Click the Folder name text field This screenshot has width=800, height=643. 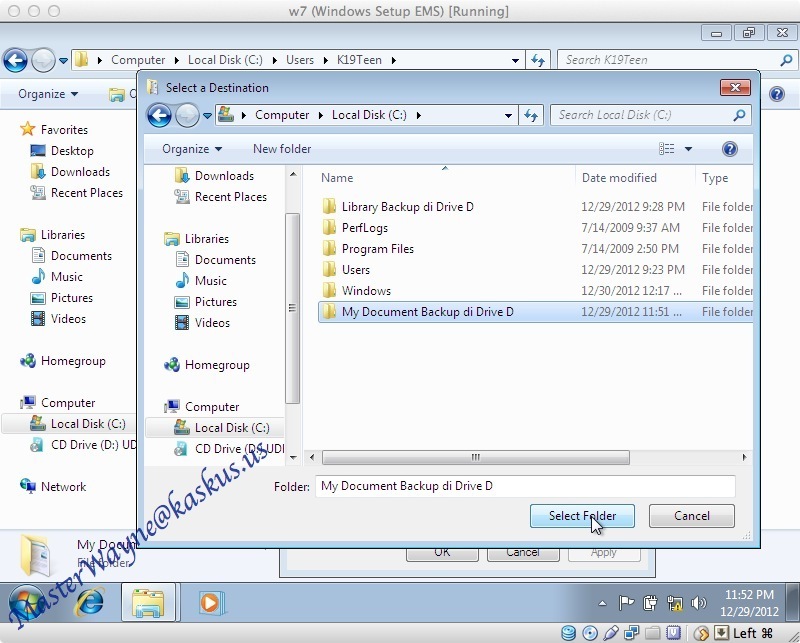point(525,486)
